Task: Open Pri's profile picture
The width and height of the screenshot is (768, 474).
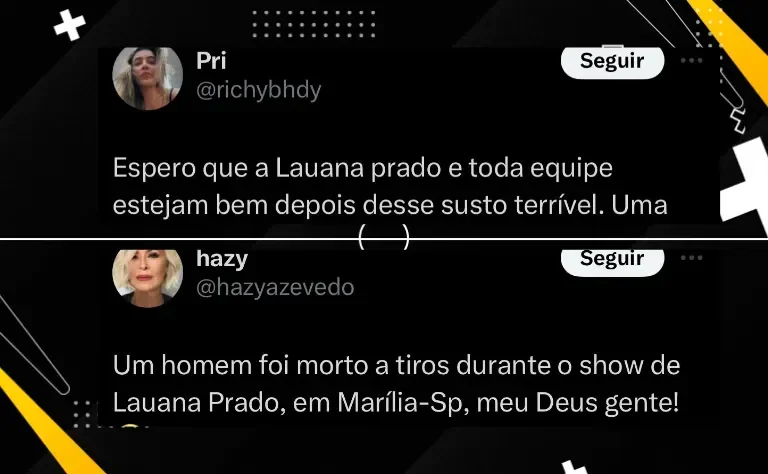Action: pyautogui.click(x=147, y=78)
